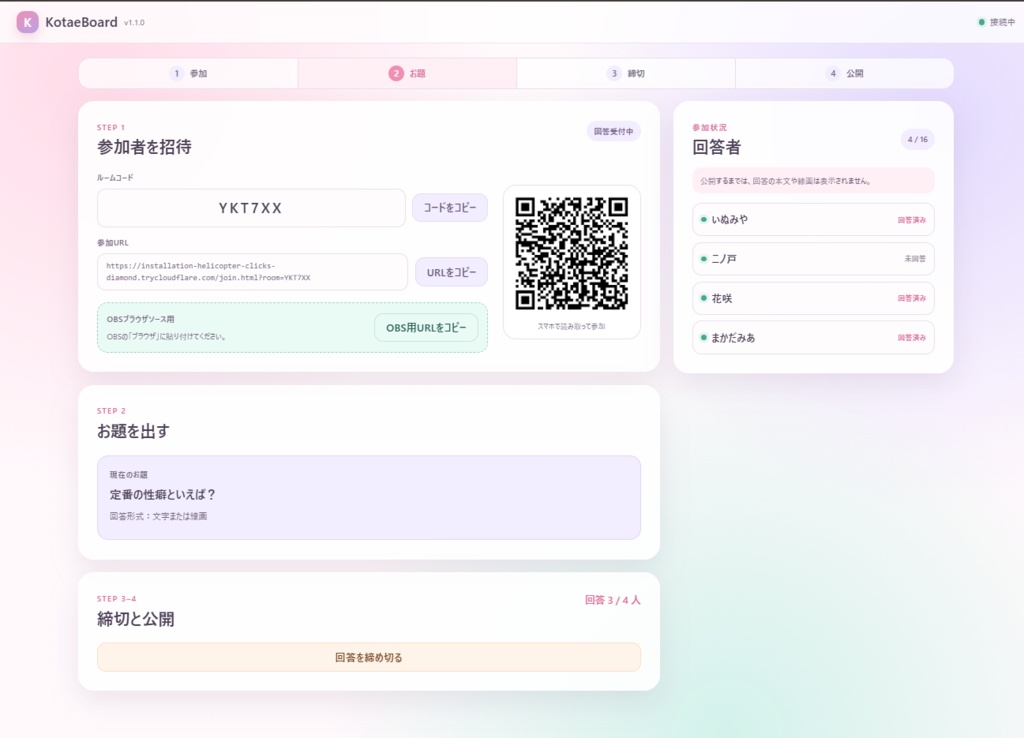Click the green connection status dot
This screenshot has height=738, width=1024.
[981, 22]
